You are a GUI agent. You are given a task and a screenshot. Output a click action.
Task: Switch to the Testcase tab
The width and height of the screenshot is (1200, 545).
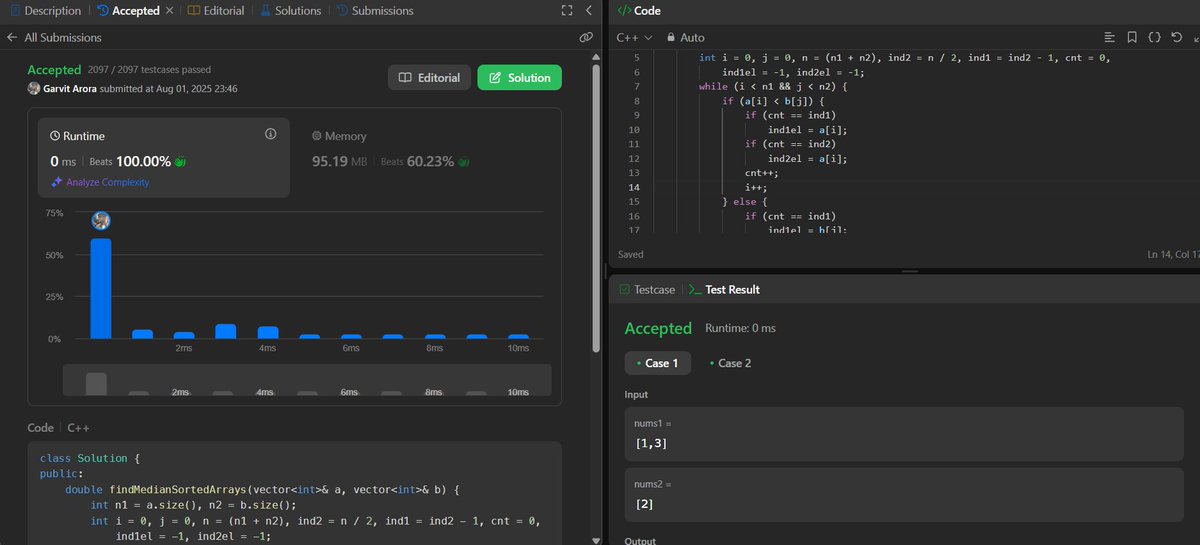coord(646,289)
